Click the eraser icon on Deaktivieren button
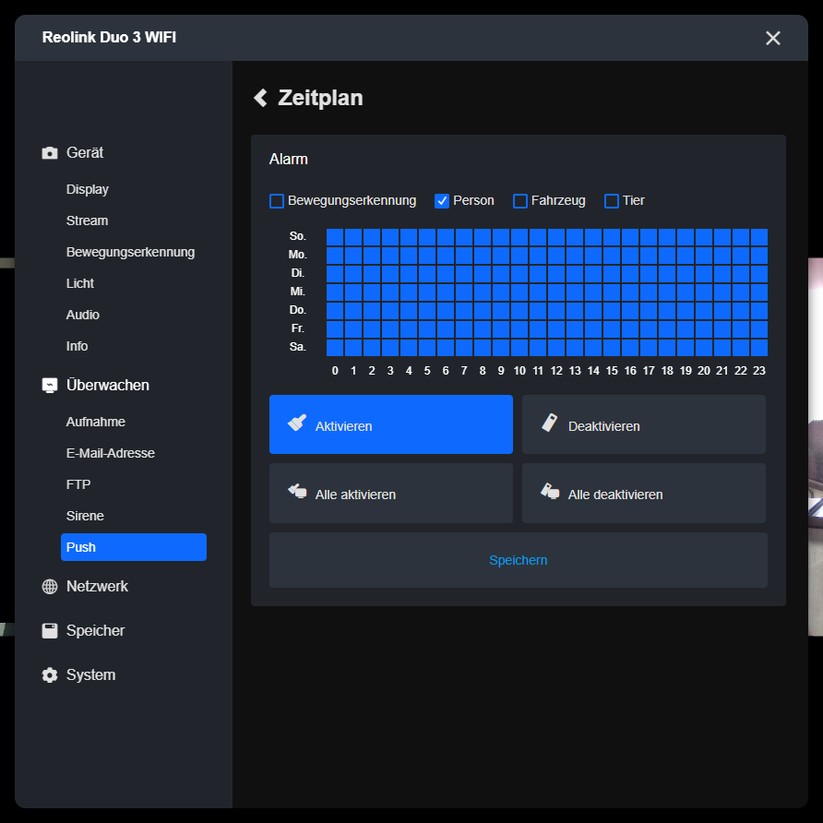Viewport: 823px width, 823px height. (x=549, y=424)
